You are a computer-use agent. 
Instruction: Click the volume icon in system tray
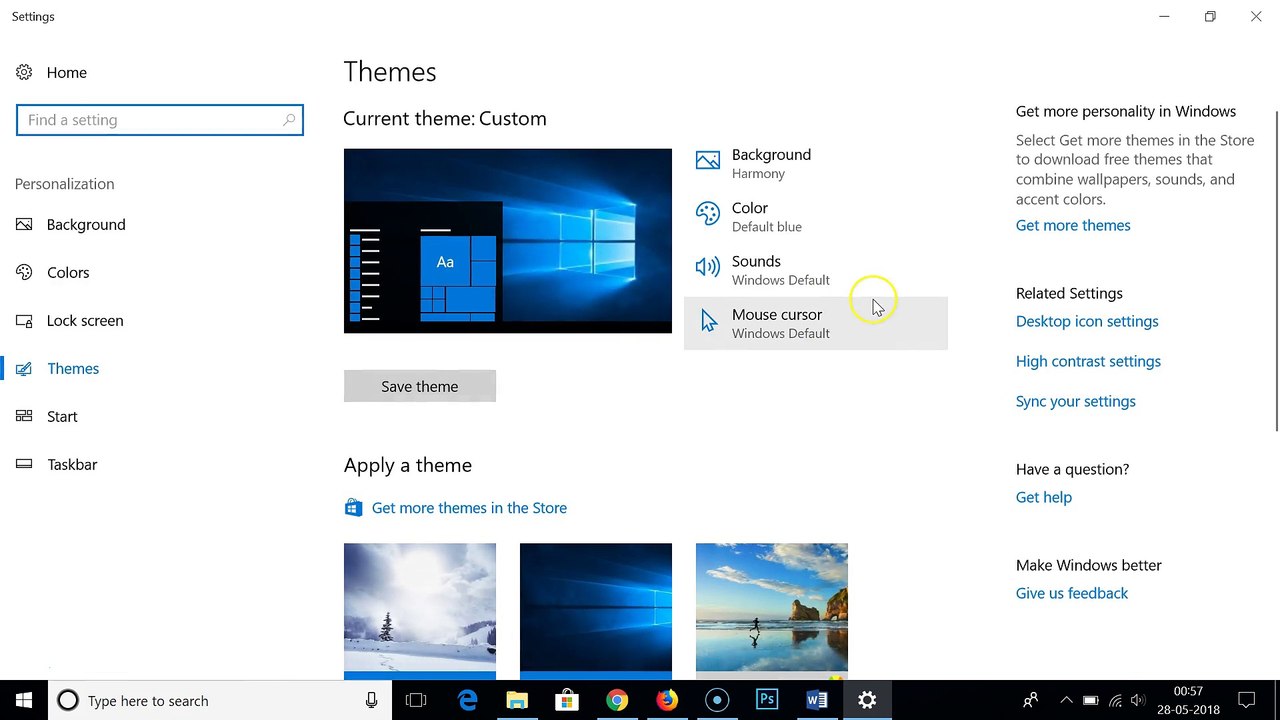coord(1138,700)
